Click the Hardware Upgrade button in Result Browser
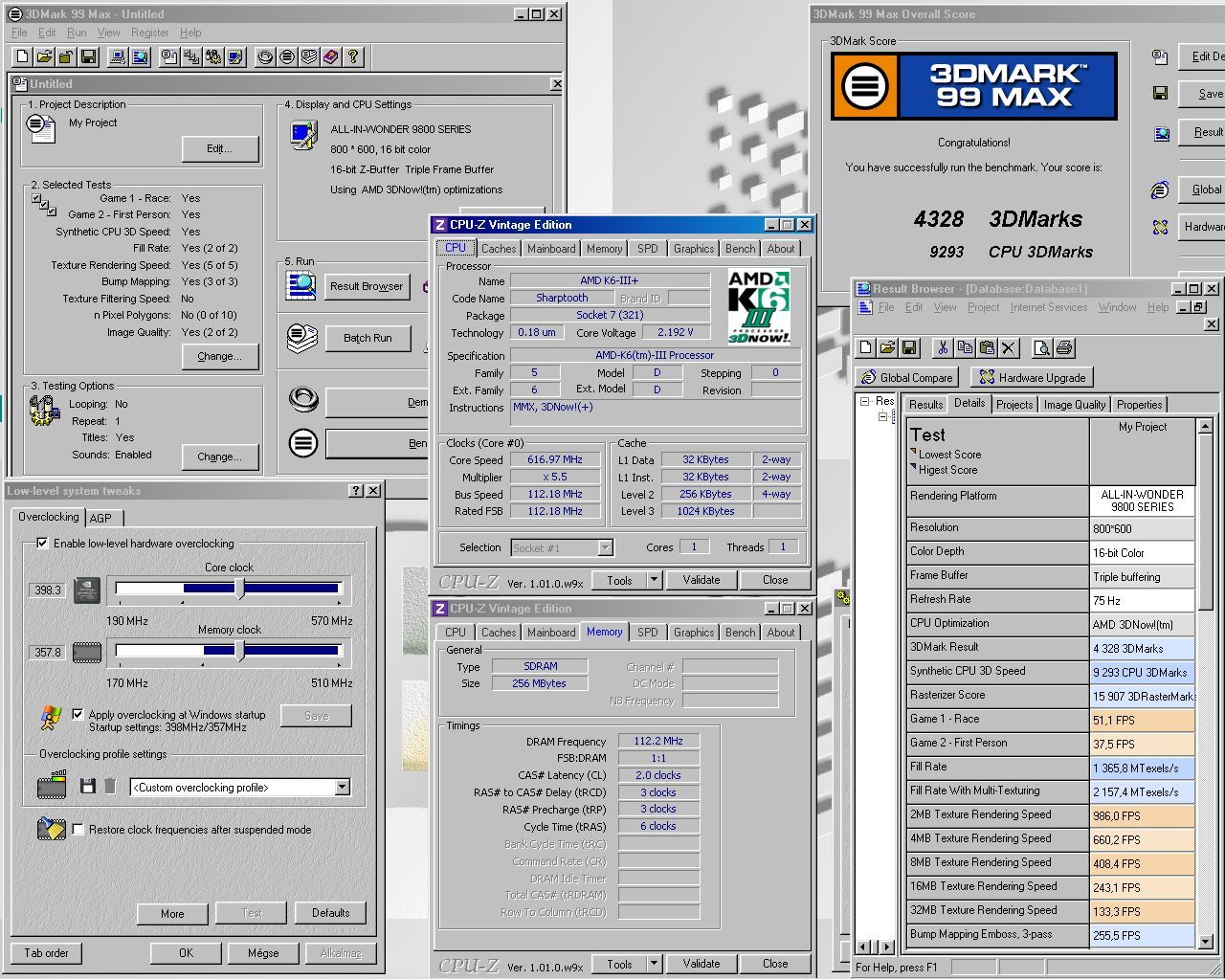The image size is (1225, 980). click(1032, 377)
